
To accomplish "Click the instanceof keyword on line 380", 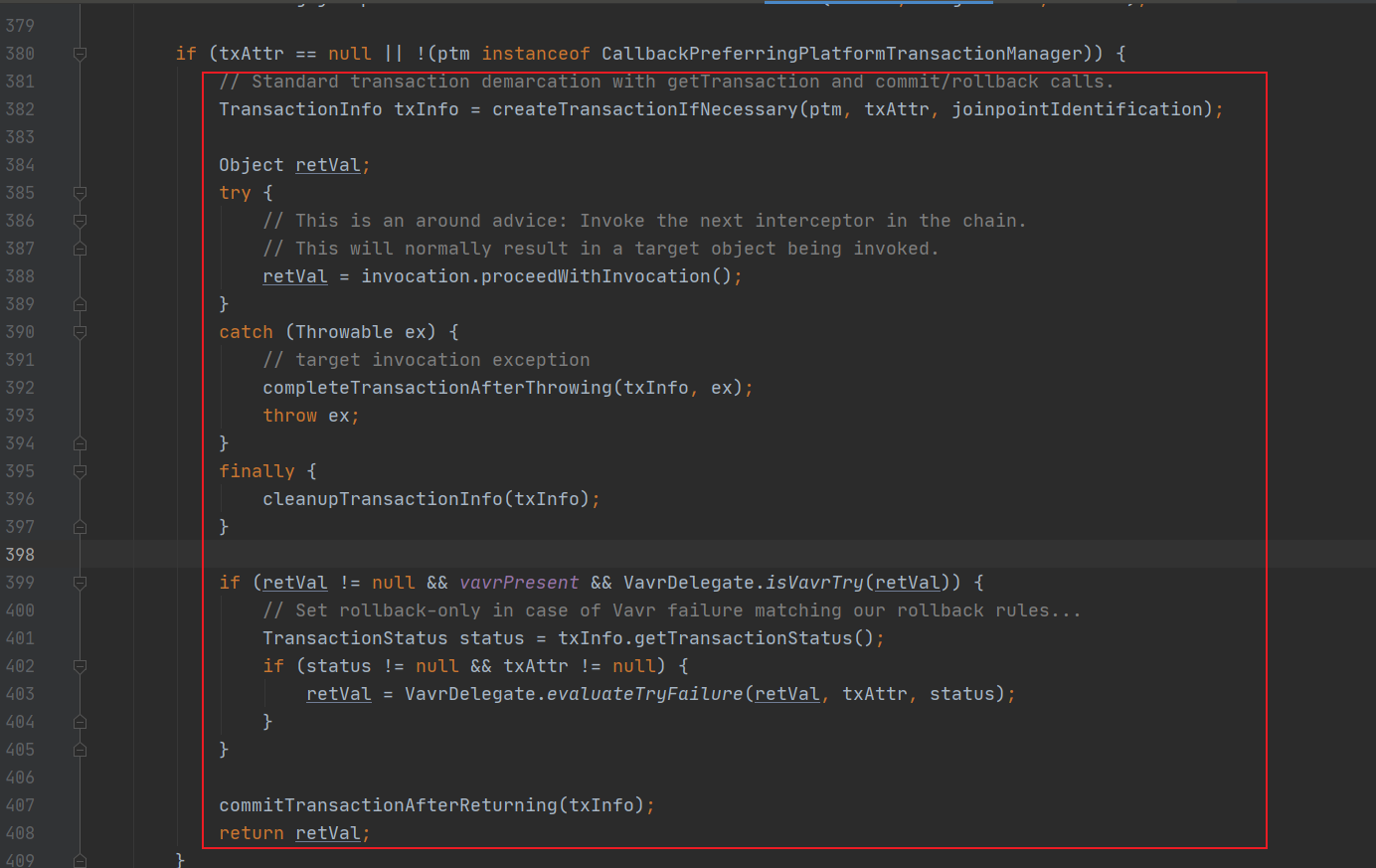I will click(x=536, y=54).
